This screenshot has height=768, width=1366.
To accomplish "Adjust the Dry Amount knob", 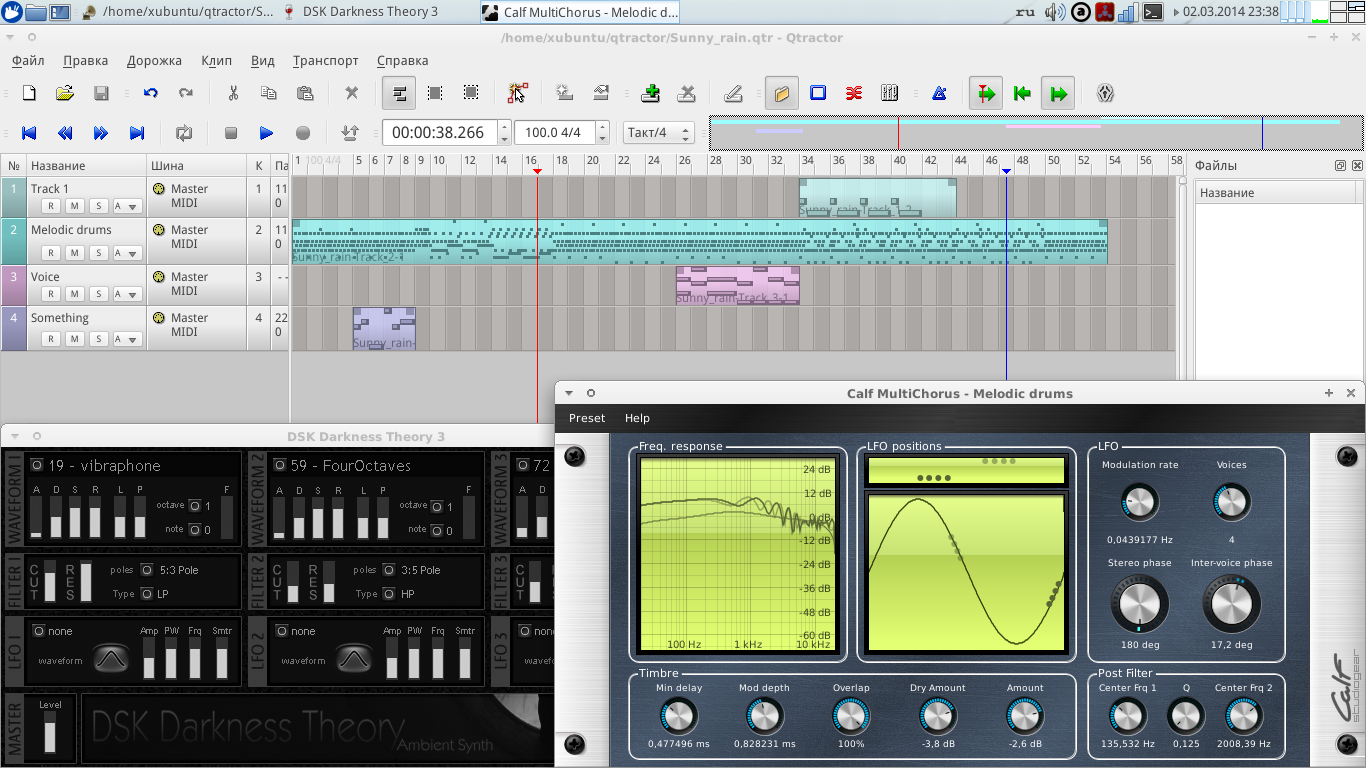I will click(938, 716).
